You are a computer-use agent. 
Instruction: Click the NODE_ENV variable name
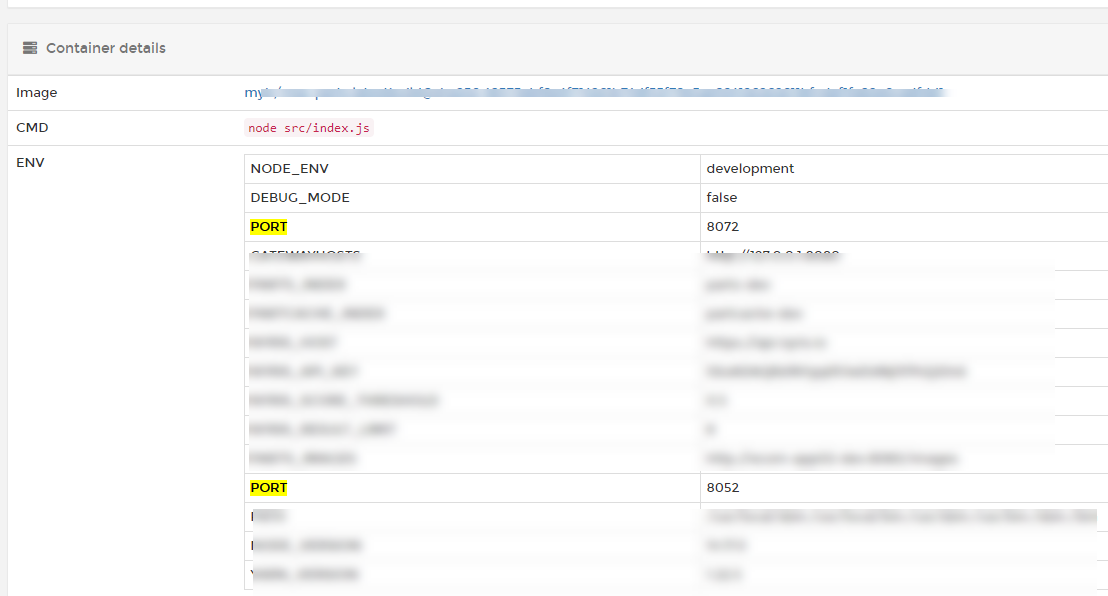coord(290,169)
